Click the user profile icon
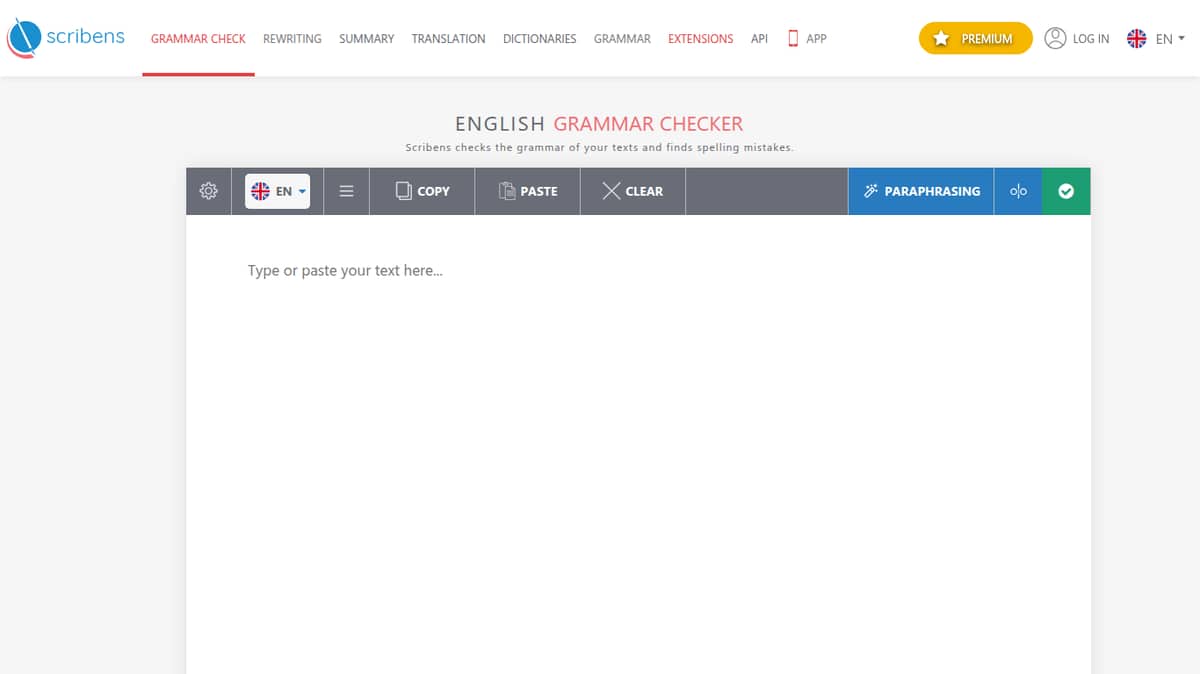 click(1055, 38)
